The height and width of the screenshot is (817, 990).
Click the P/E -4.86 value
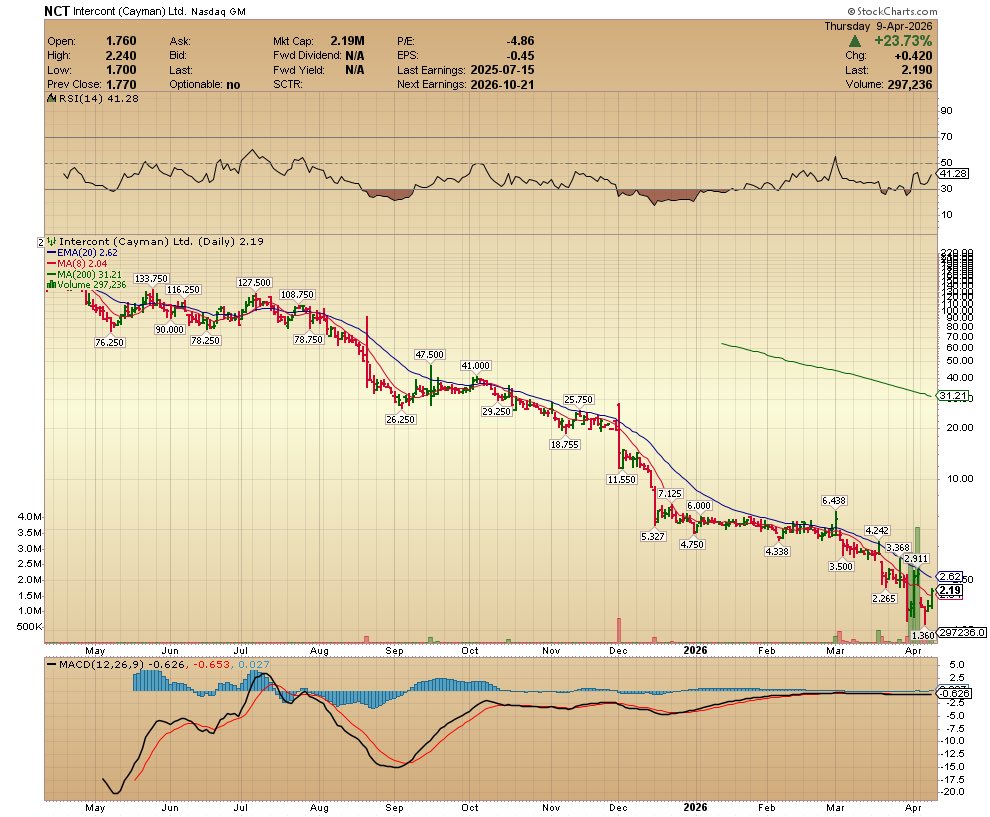tap(520, 41)
